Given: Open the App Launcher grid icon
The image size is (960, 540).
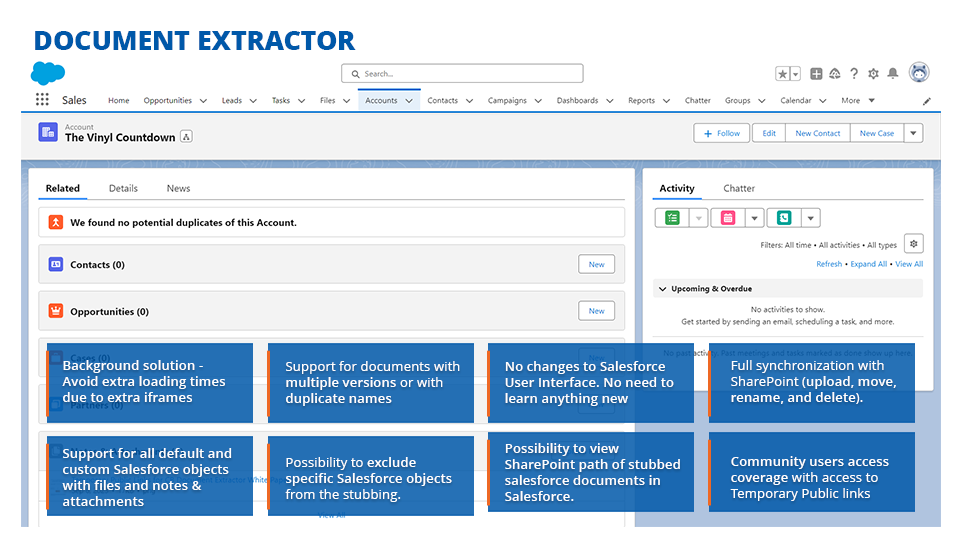Looking at the screenshot, I should point(42,100).
